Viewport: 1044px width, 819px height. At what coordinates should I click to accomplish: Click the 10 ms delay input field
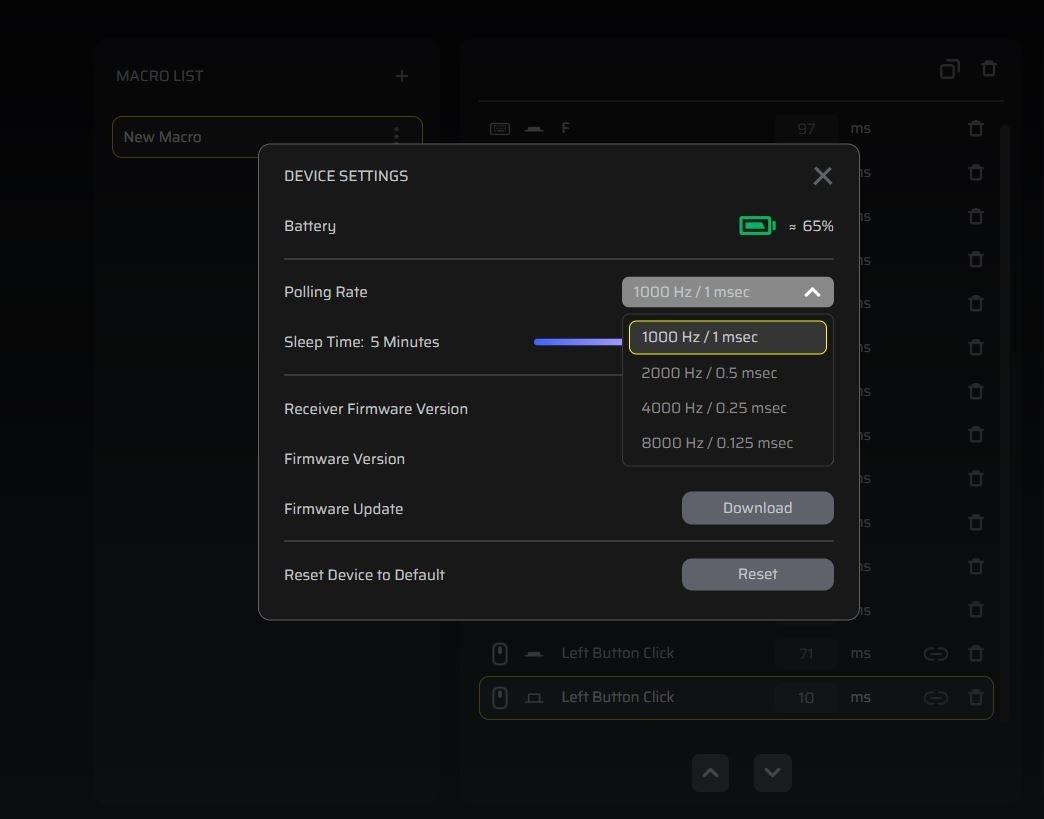point(806,698)
